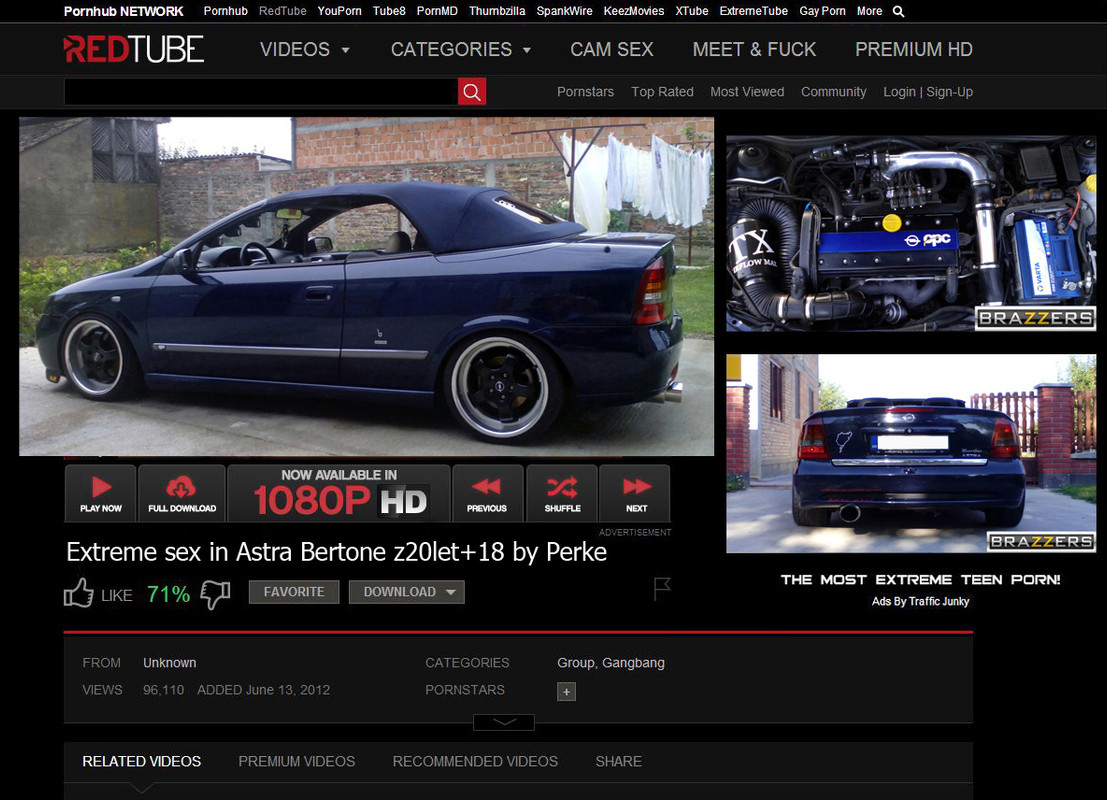
Task: Open the Group category link
Action: (576, 663)
